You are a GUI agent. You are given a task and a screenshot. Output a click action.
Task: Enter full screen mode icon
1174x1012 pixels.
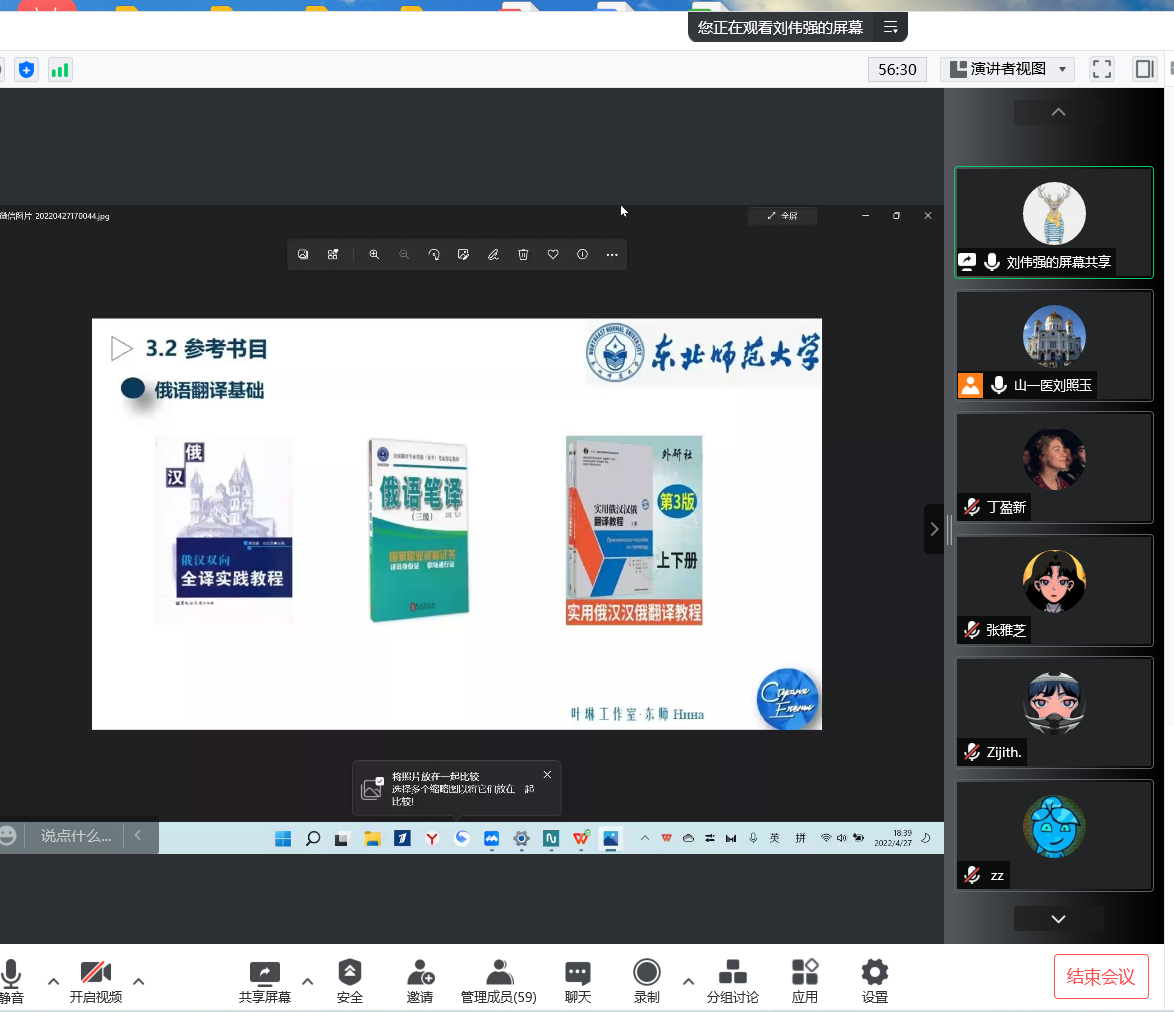click(x=1102, y=69)
